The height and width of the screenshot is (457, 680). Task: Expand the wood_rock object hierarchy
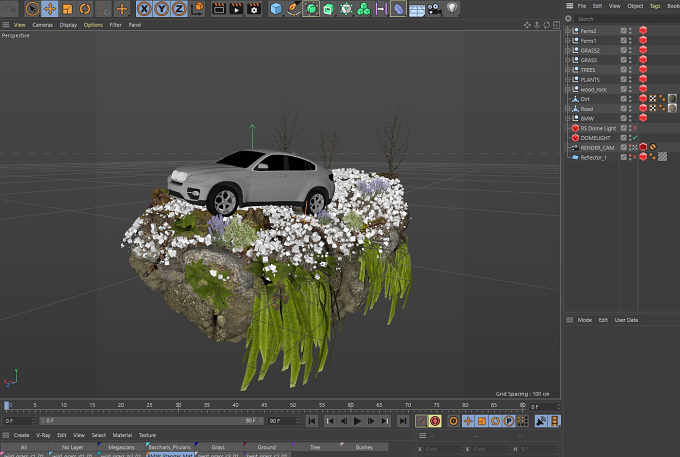pyautogui.click(x=568, y=89)
